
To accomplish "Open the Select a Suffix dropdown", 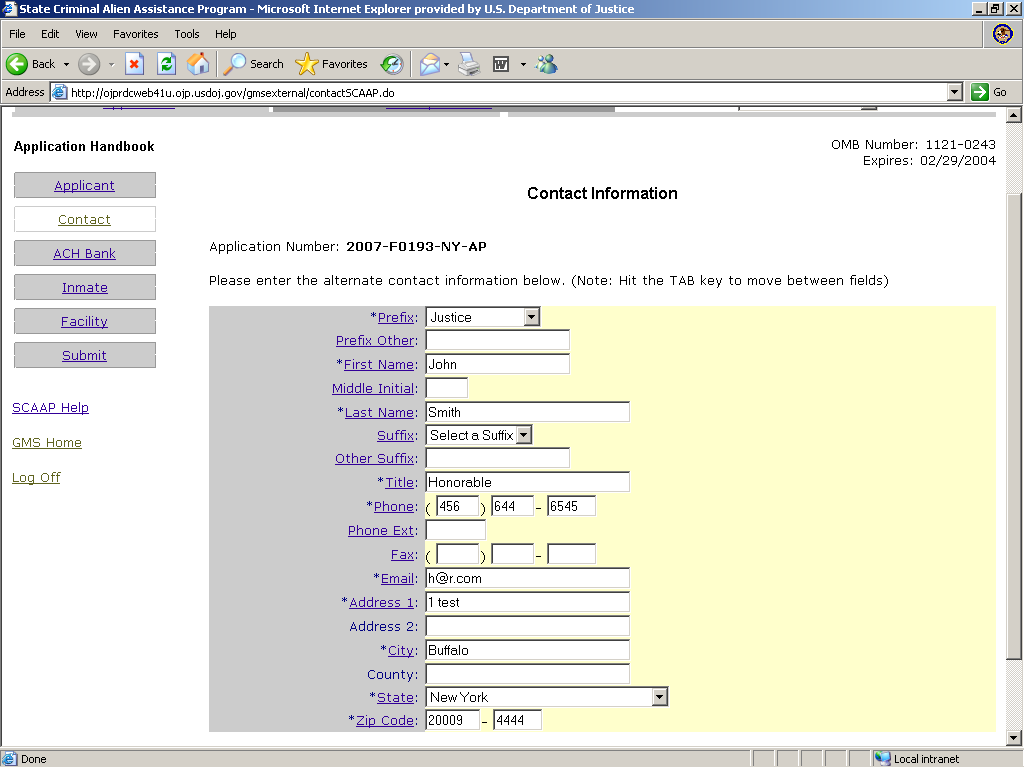I will pyautogui.click(x=524, y=435).
